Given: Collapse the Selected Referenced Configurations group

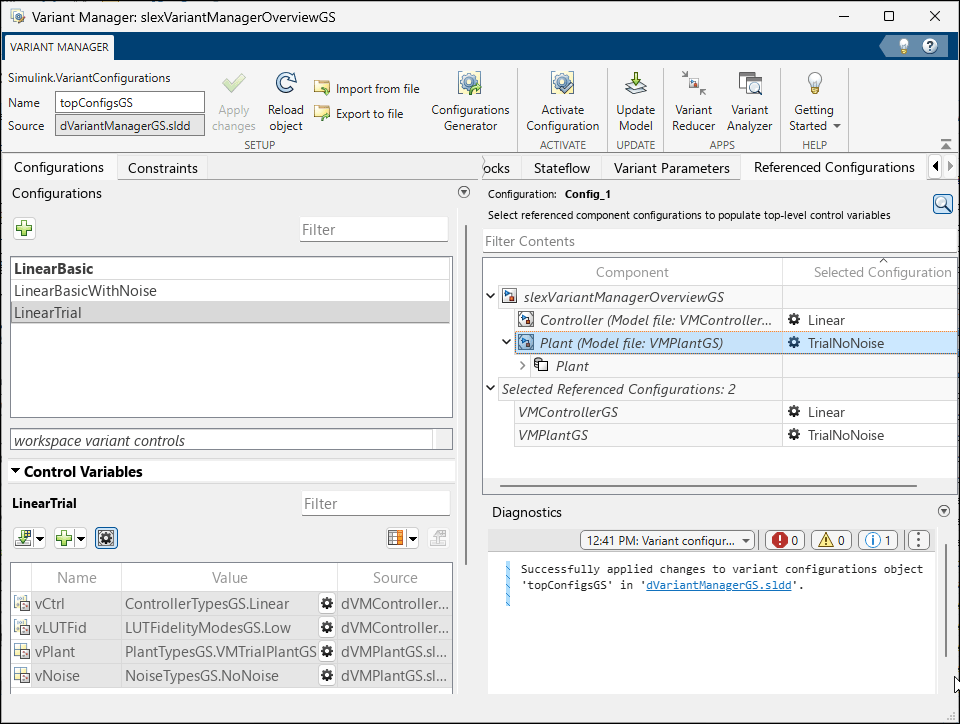Looking at the screenshot, I should [490, 388].
